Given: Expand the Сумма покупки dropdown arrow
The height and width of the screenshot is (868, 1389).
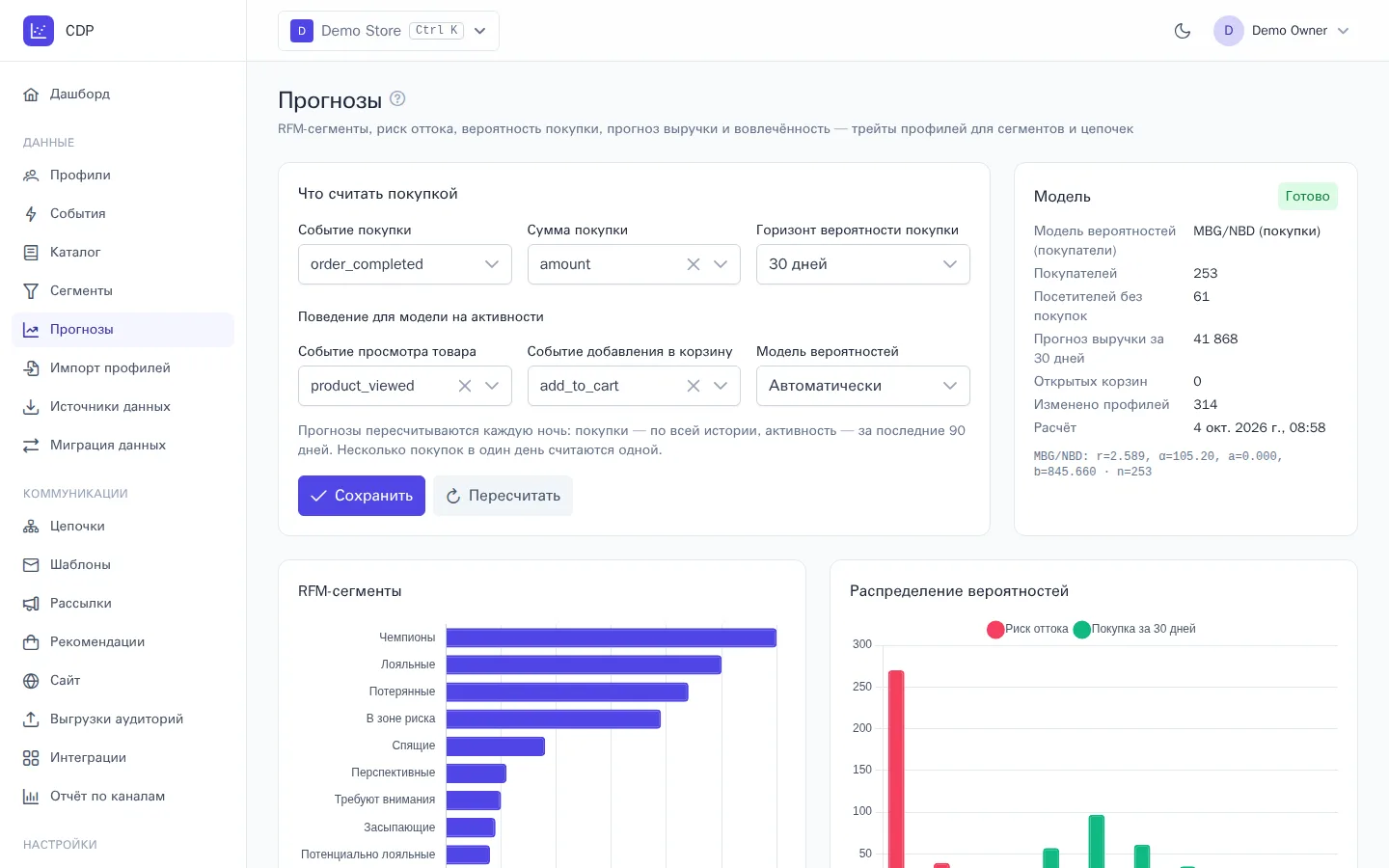Looking at the screenshot, I should (x=721, y=264).
